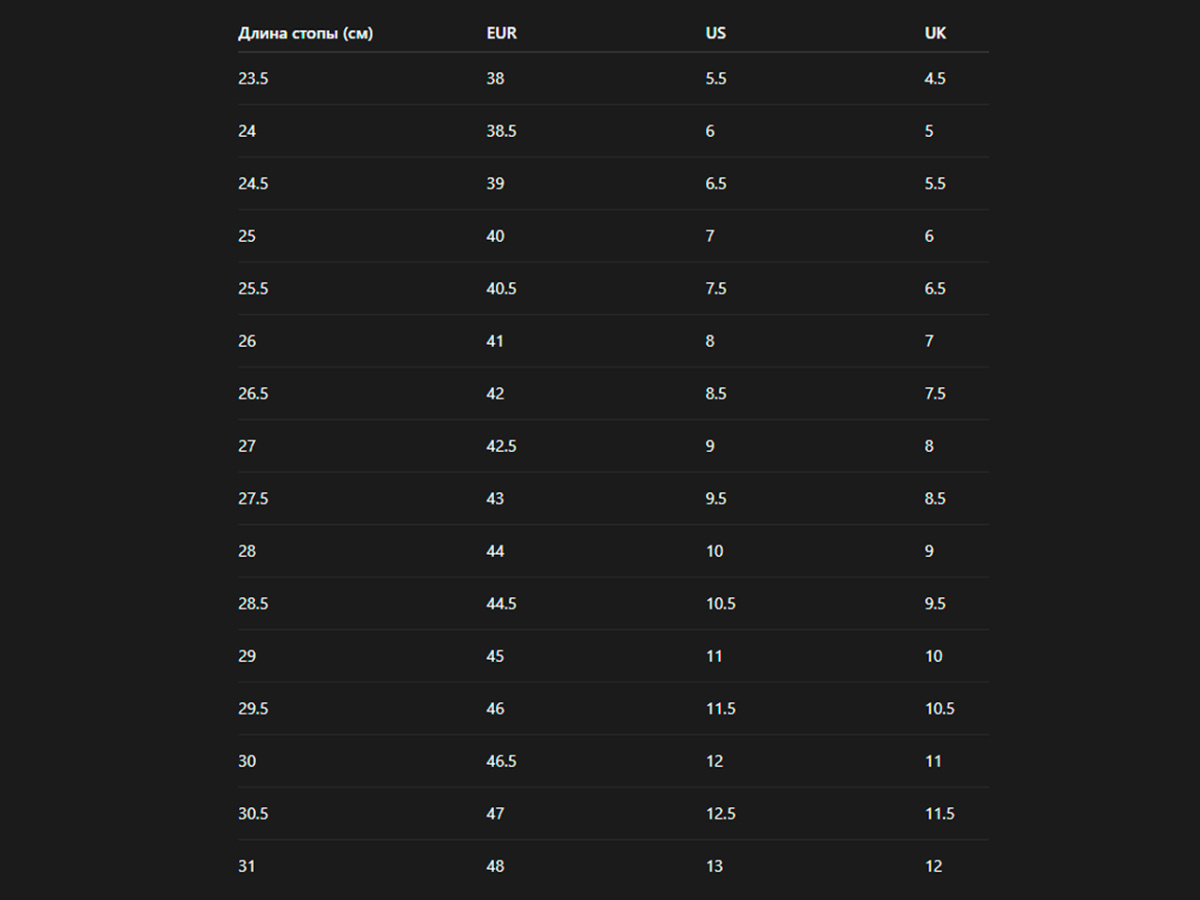Click the 28 cm foot length cell
1200x900 pixels.
pyautogui.click(x=246, y=551)
